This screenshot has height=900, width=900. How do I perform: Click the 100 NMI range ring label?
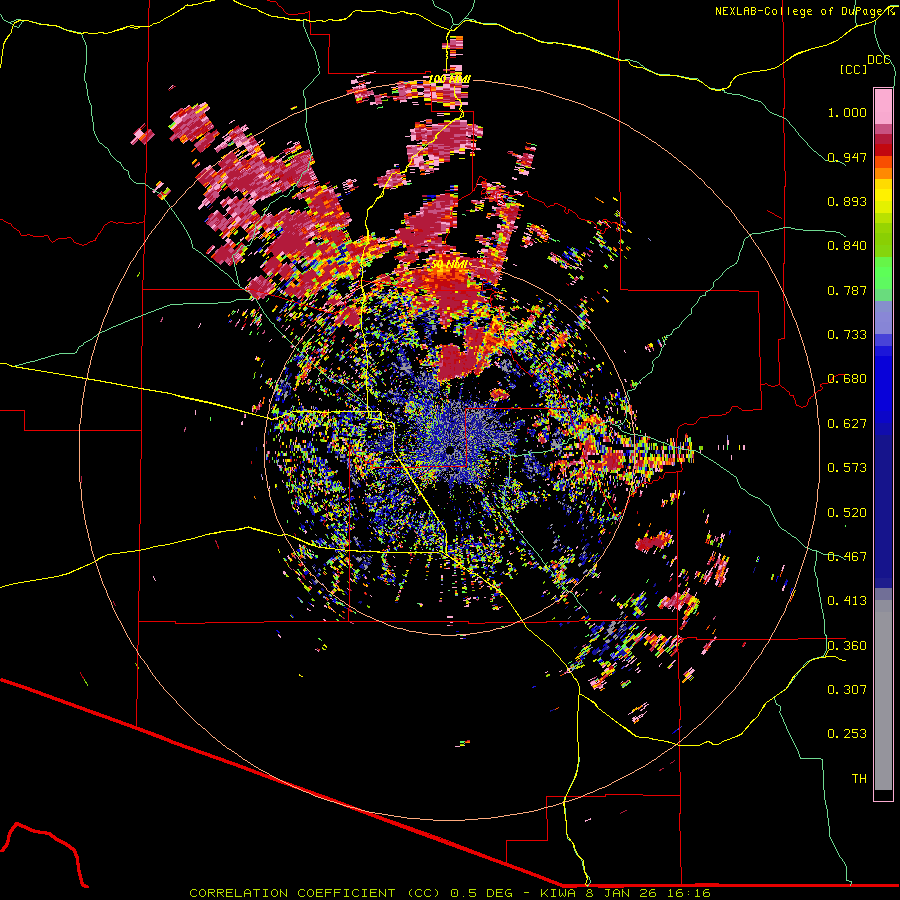(x=449, y=79)
